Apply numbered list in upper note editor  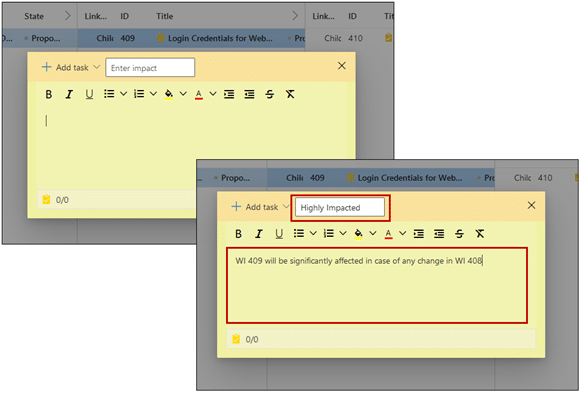(x=139, y=94)
